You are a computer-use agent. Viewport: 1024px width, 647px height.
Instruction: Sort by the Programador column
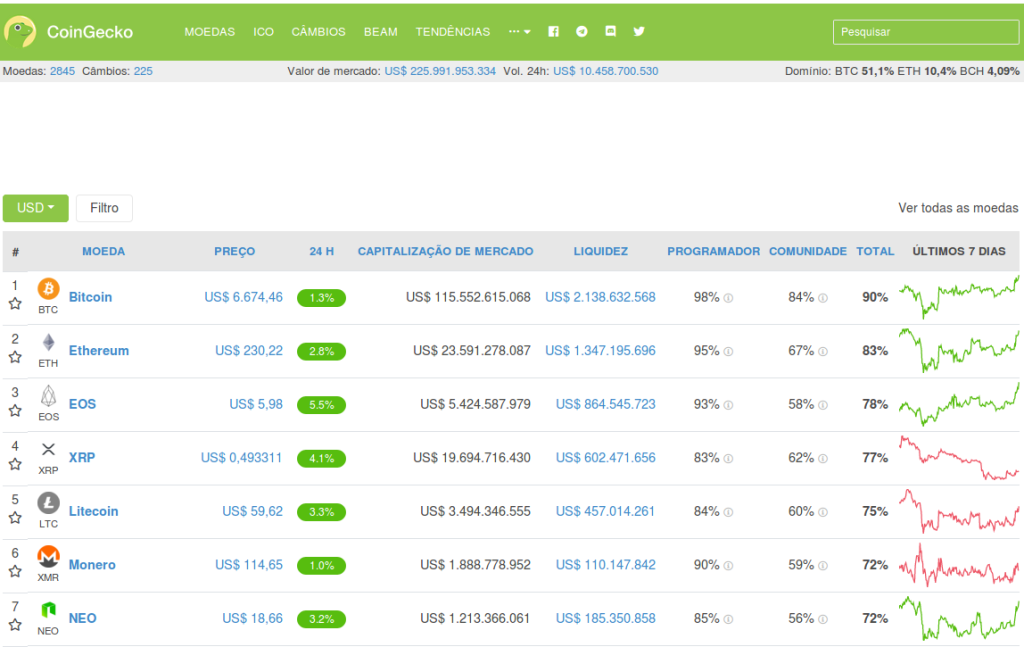pos(713,251)
